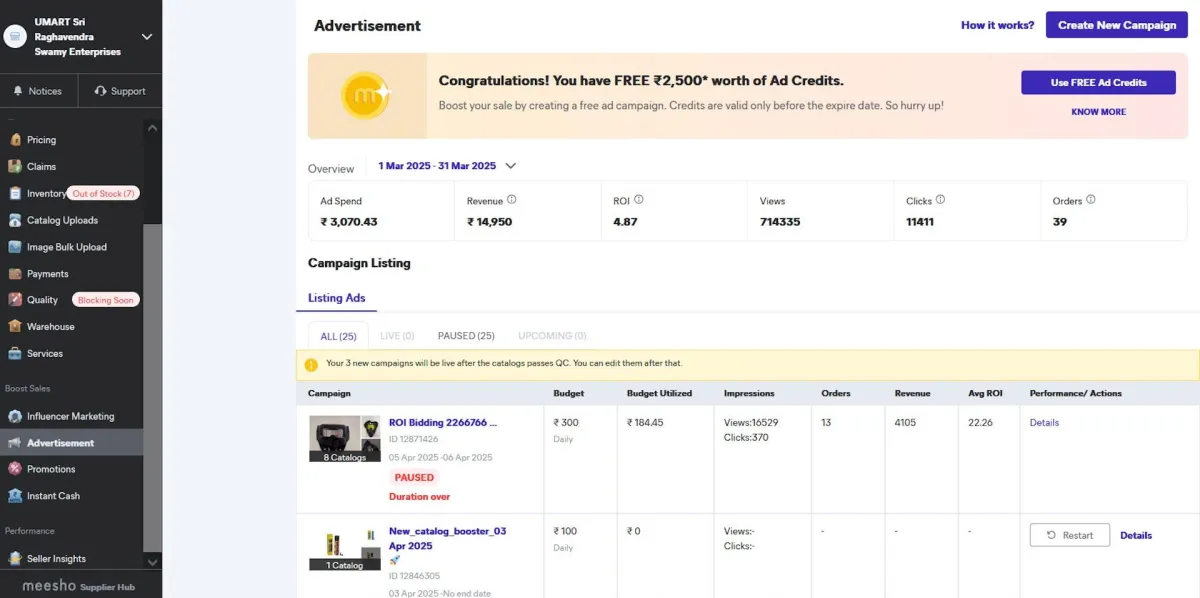Open the Instant Cash icon
Viewport: 1200px width, 598px height.
pyautogui.click(x=15, y=496)
